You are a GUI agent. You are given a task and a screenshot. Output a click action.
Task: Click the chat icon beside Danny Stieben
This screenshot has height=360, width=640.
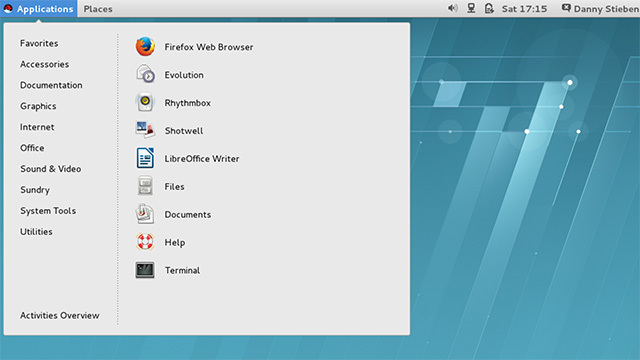point(566,8)
